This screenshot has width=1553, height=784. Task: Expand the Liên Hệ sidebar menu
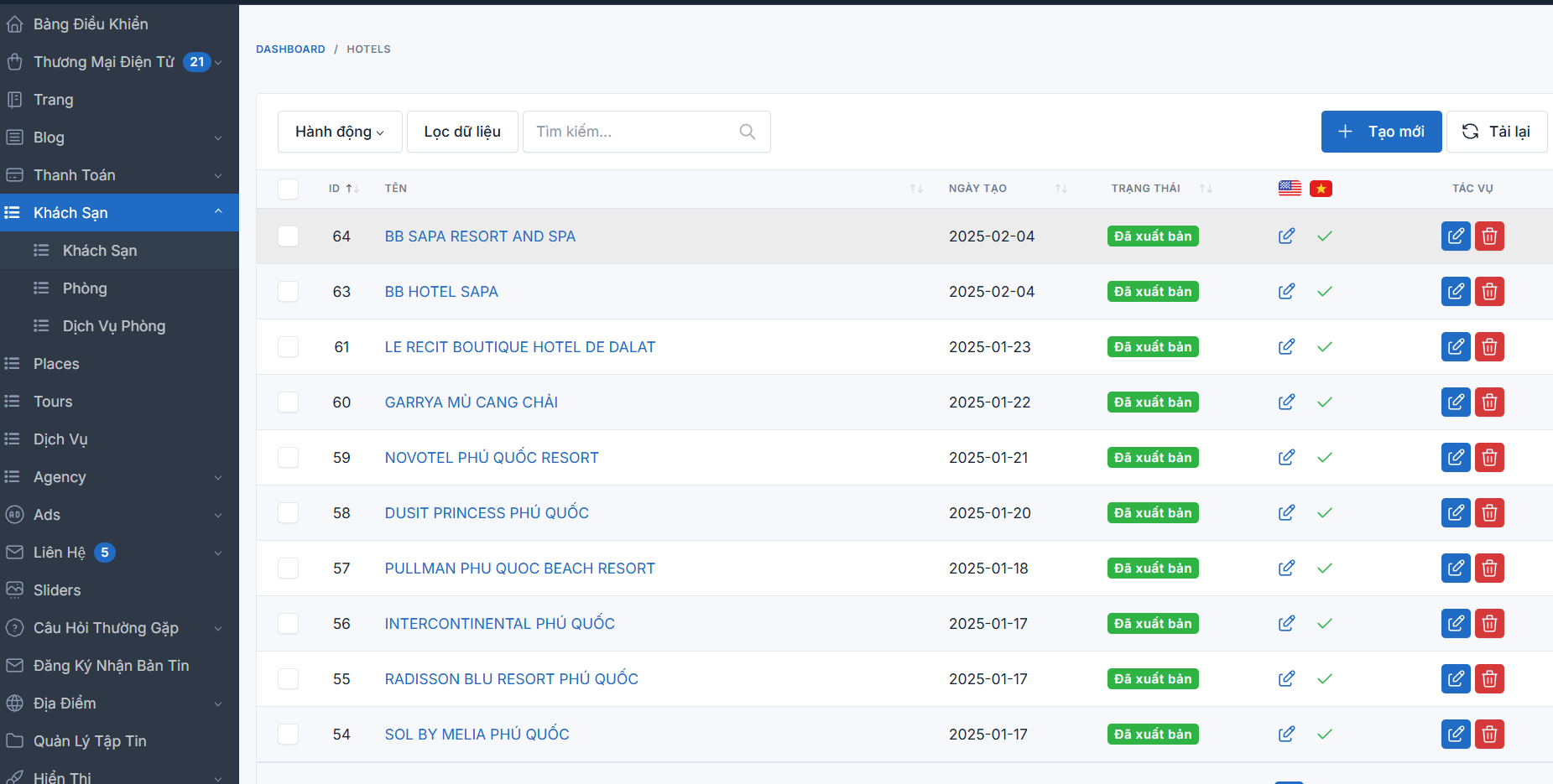point(119,553)
